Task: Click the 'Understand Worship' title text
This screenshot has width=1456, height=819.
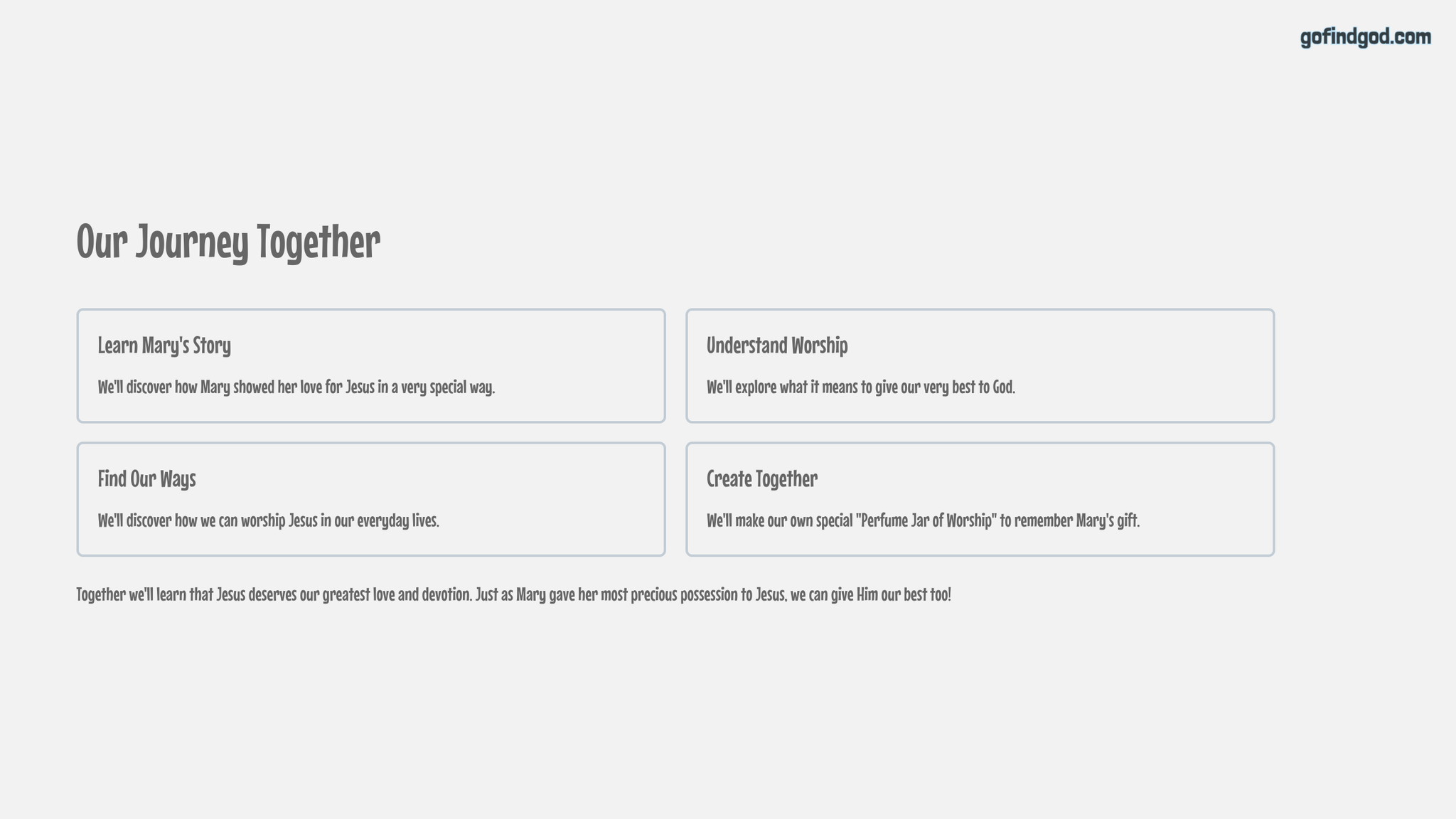Action: pyautogui.click(x=777, y=346)
